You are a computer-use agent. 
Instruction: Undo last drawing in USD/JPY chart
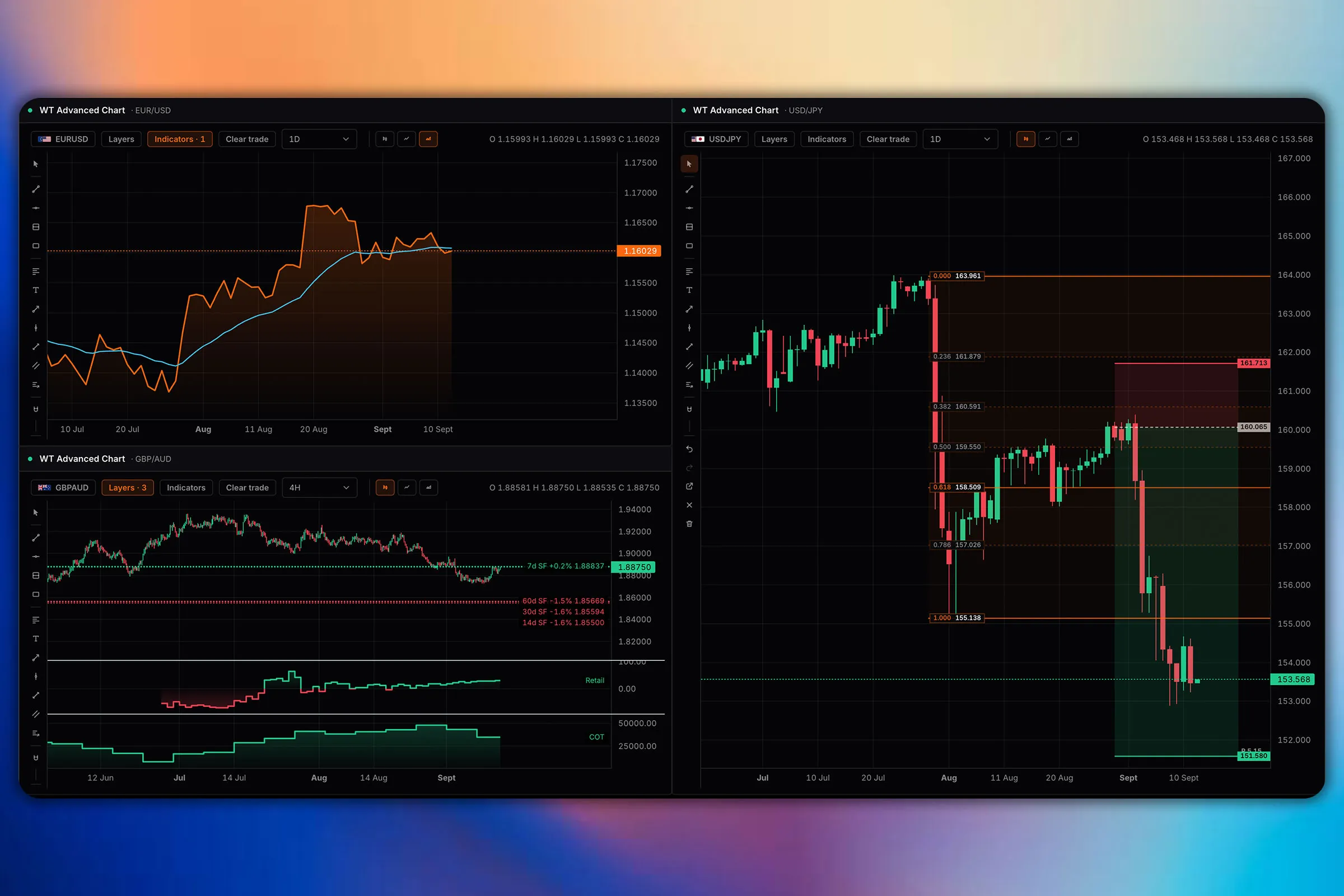coord(689,449)
